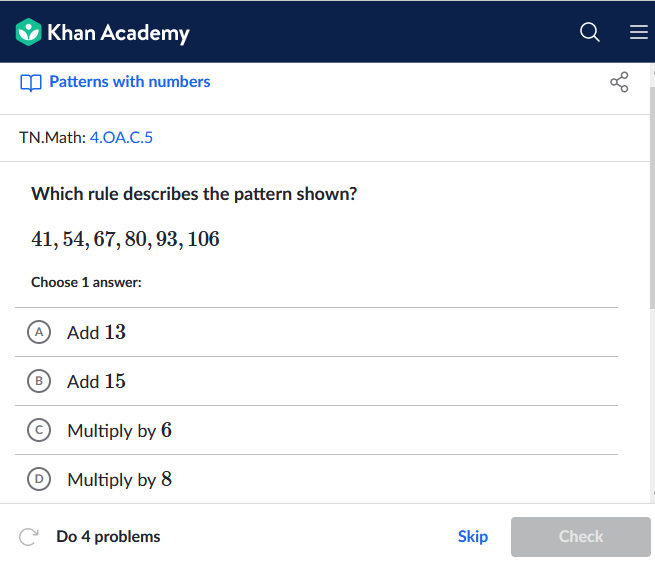
Task: Click the Check button
Action: pyautogui.click(x=581, y=537)
